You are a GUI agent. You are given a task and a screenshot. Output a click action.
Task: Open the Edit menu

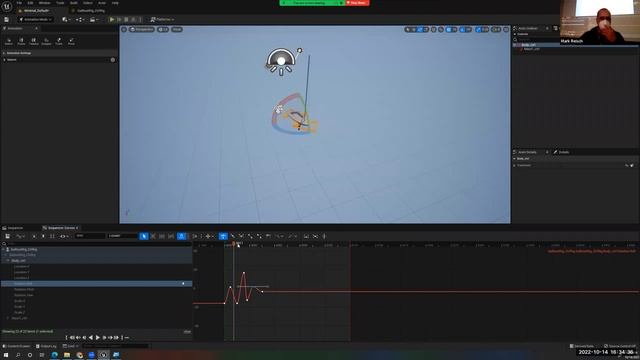click(30, 3)
